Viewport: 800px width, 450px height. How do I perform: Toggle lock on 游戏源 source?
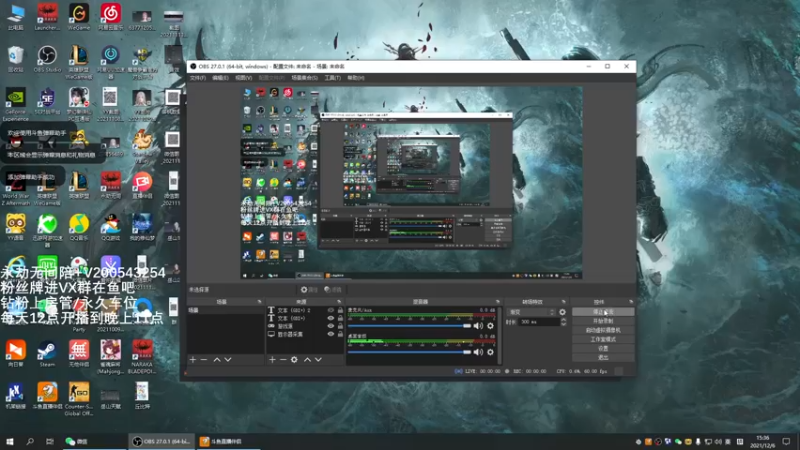(x=340, y=326)
